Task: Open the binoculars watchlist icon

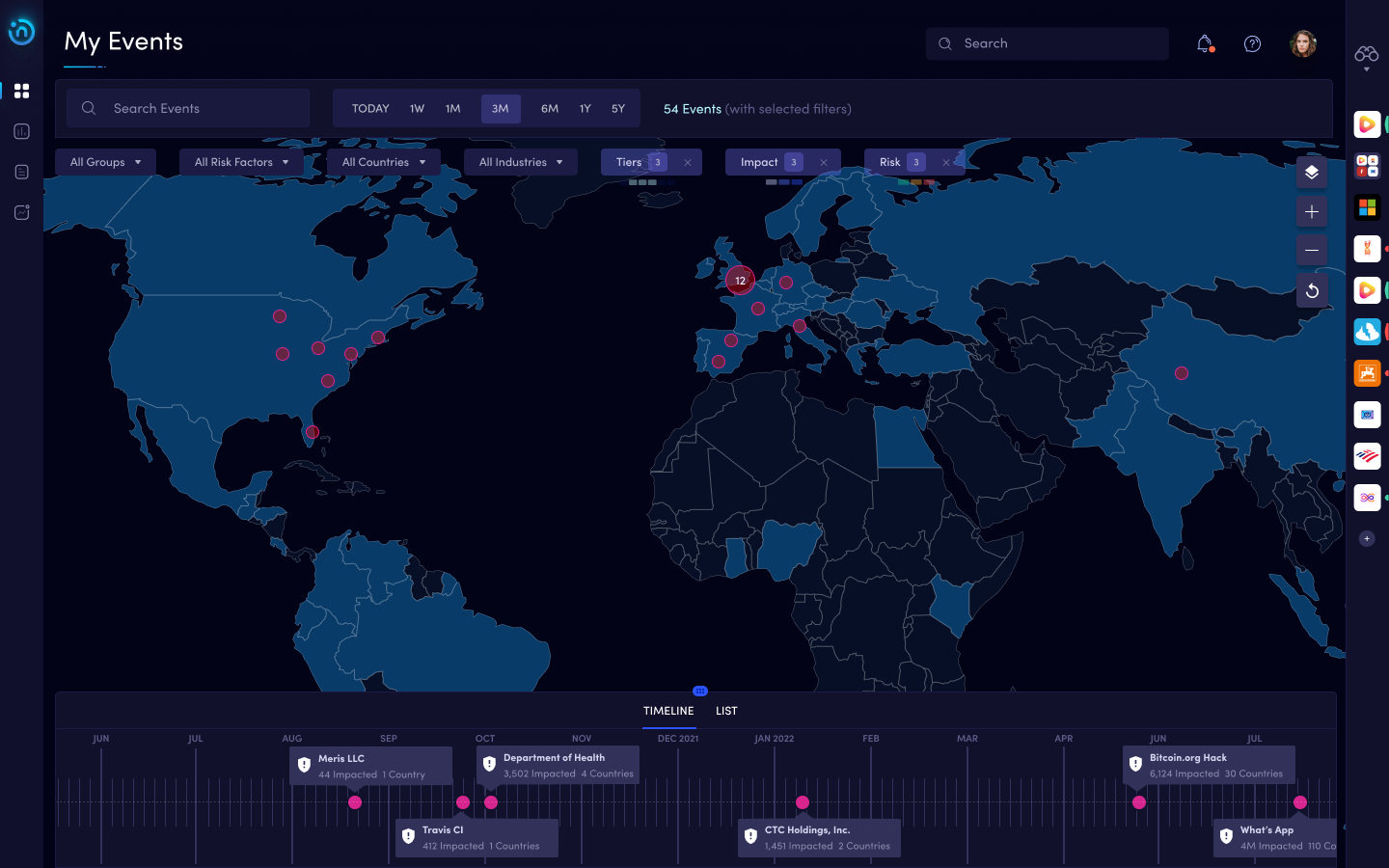Action: 1366,54
